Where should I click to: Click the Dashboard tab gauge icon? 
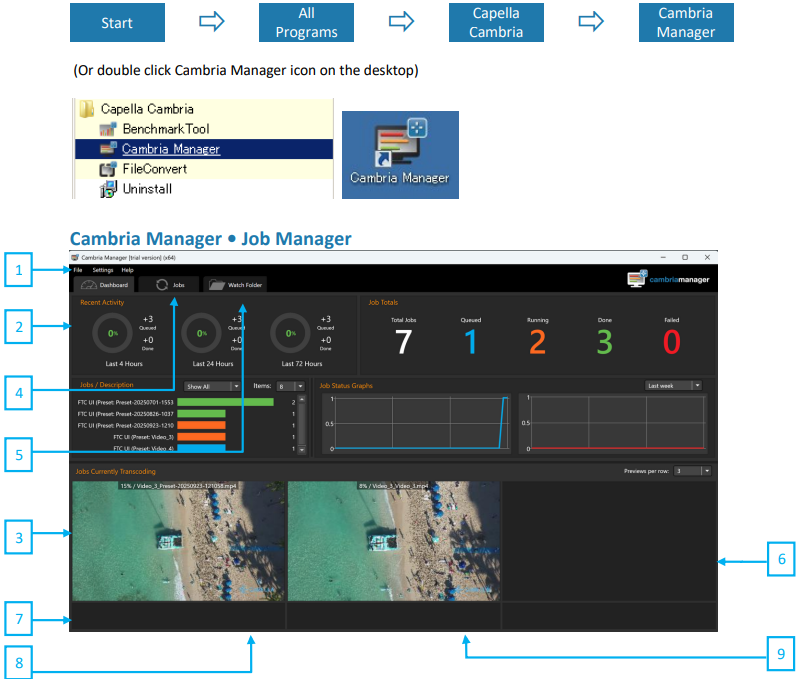[88, 285]
